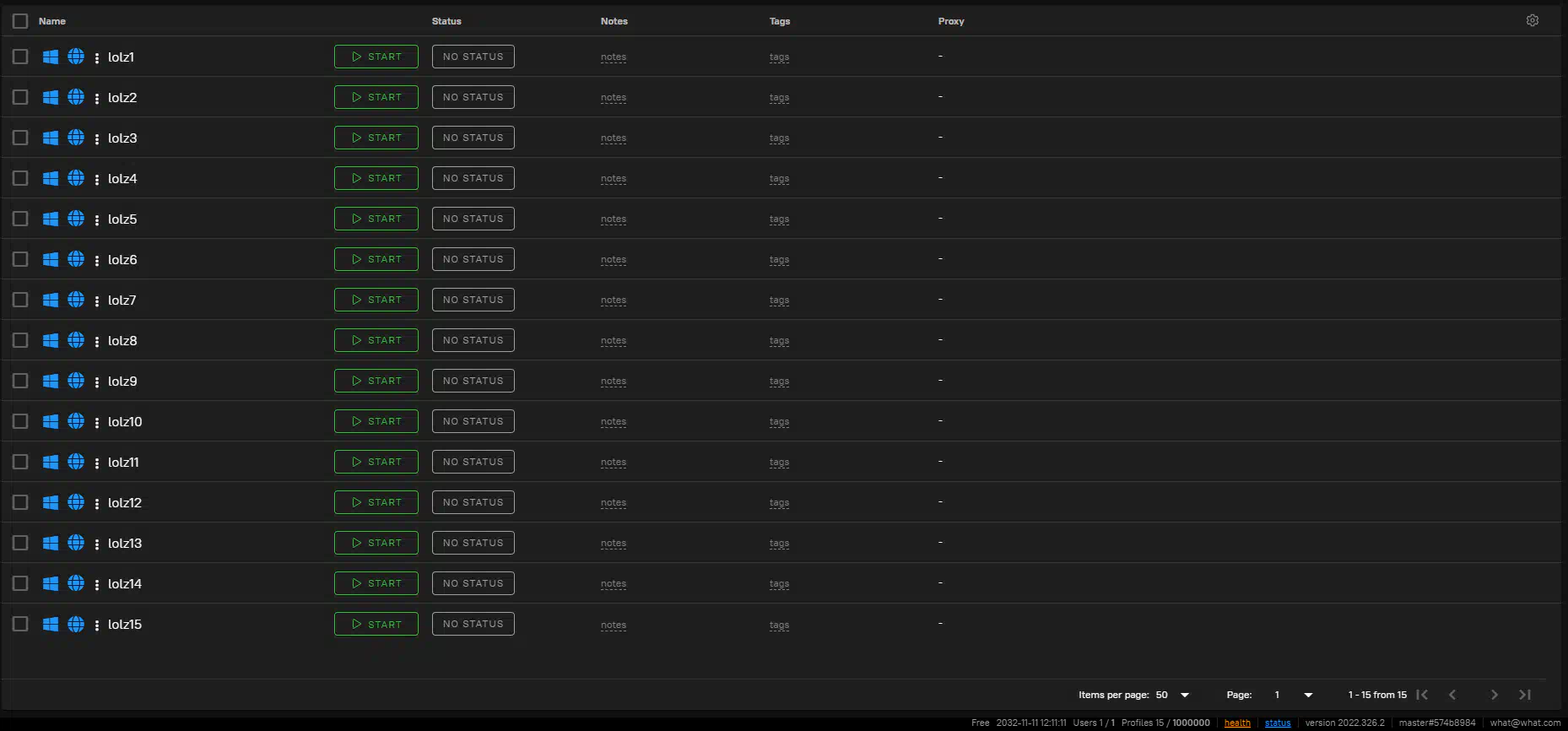
Task: Go to the next page arrow
Action: pos(1494,695)
